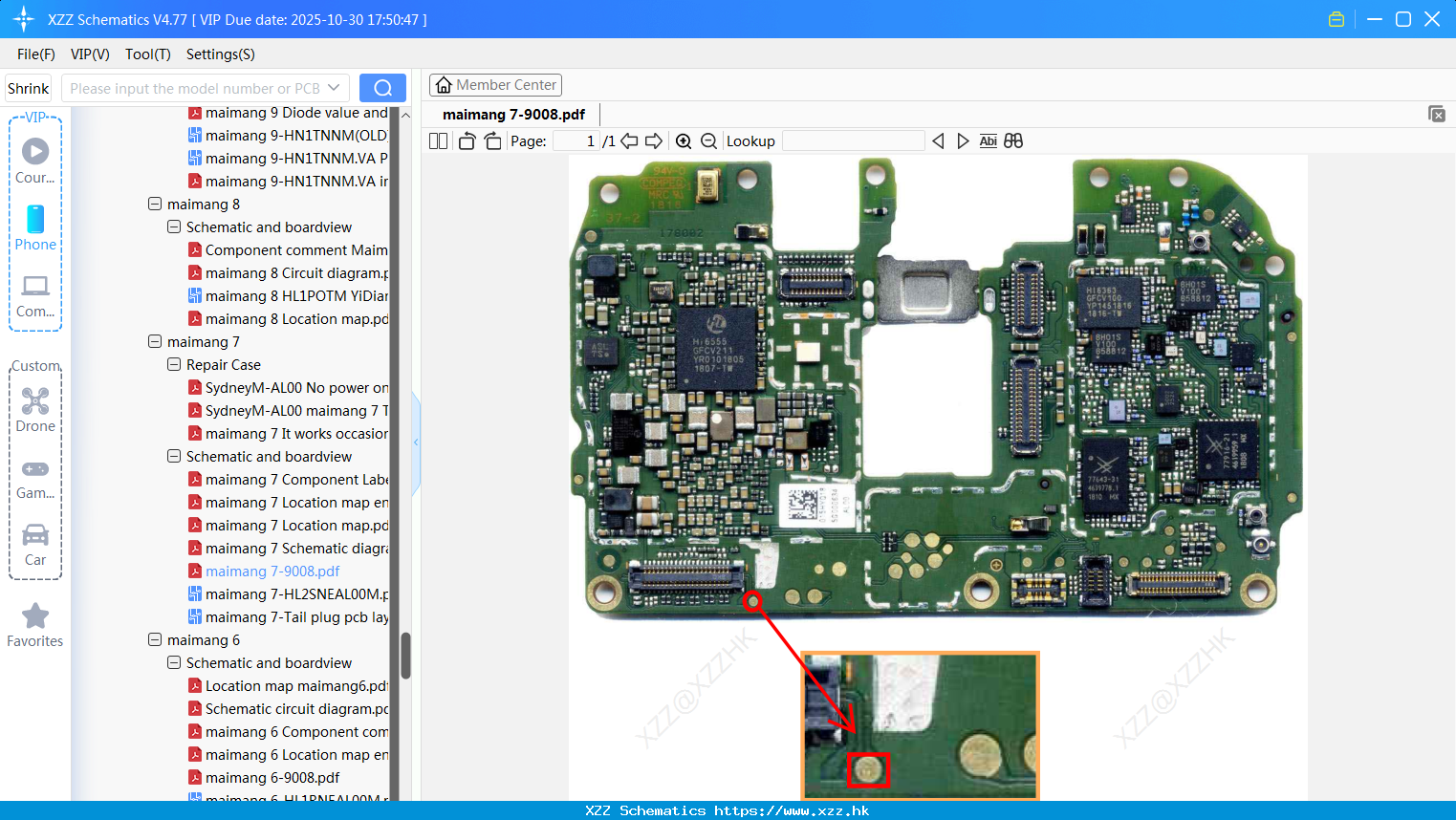This screenshot has width=1456, height=820.
Task: Go to the previous page arrow
Action: [629, 140]
